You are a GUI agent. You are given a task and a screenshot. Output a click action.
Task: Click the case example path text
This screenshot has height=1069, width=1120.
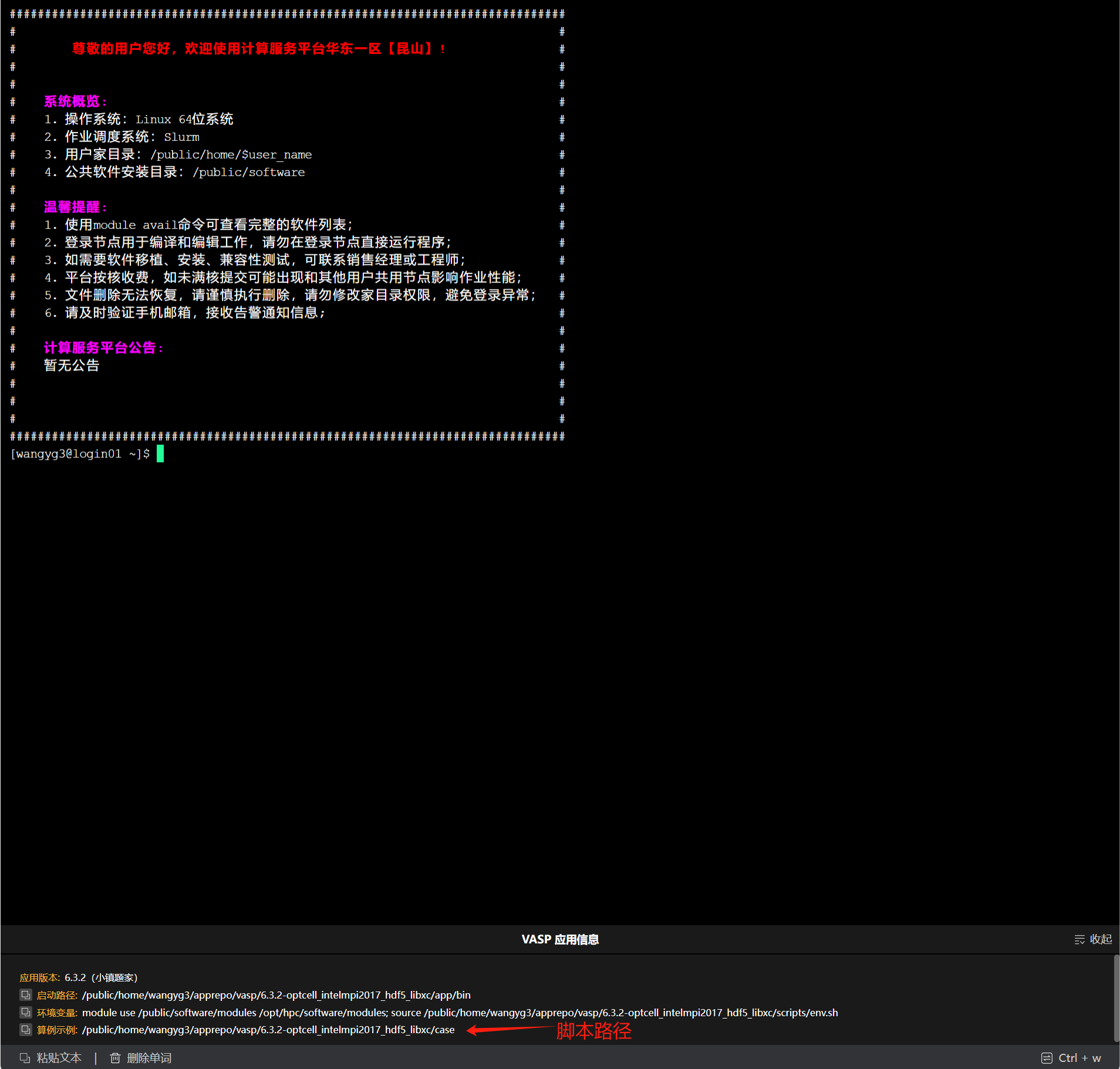pyautogui.click(x=268, y=1030)
